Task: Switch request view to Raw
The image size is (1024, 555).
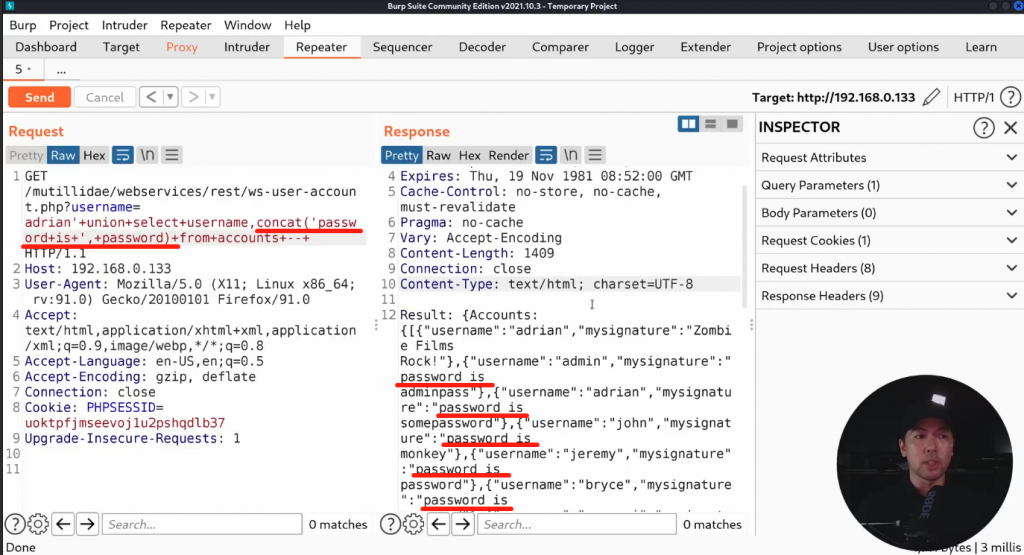Action: click(x=63, y=155)
